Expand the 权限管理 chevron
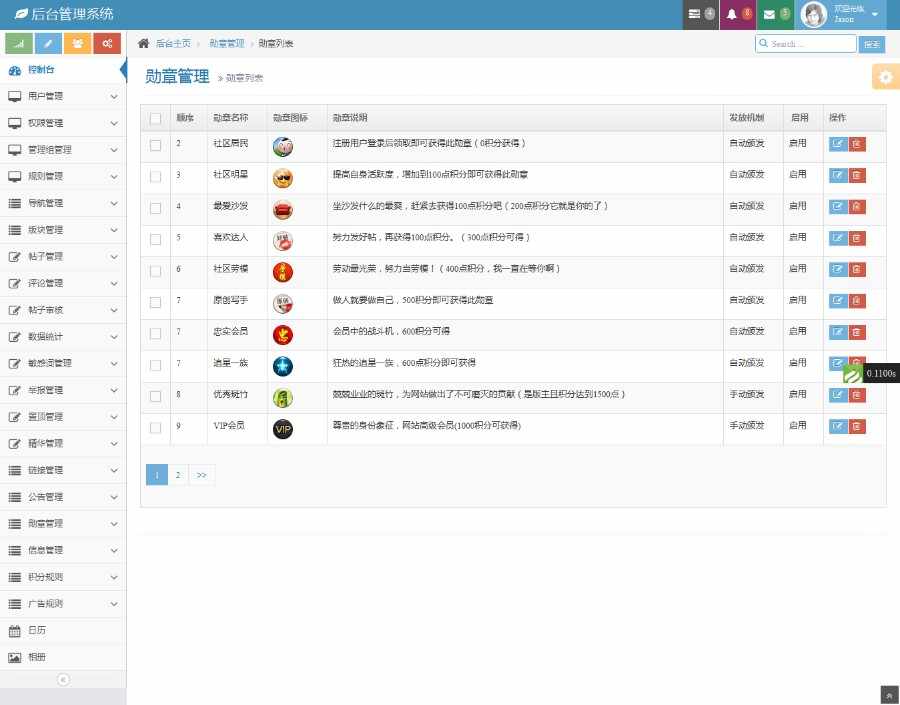Viewport: 900px width, 705px height. [x=114, y=123]
